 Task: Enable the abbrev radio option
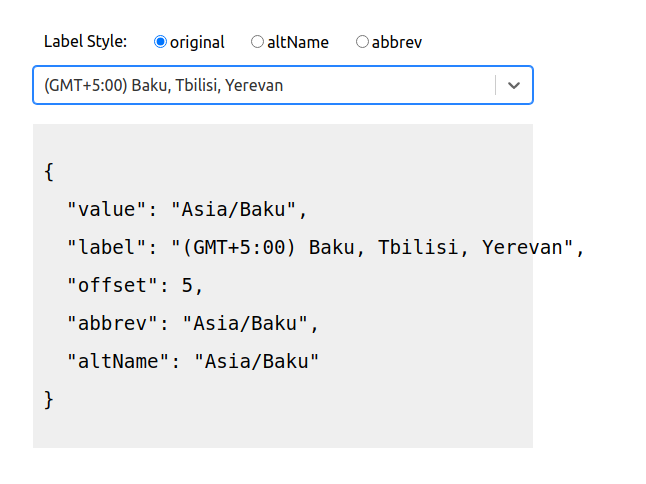362,42
